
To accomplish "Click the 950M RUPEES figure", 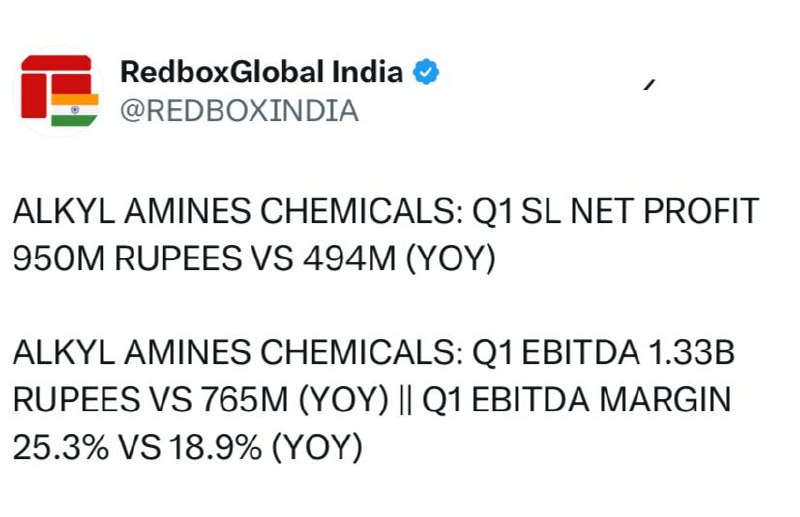I will 127,258.
